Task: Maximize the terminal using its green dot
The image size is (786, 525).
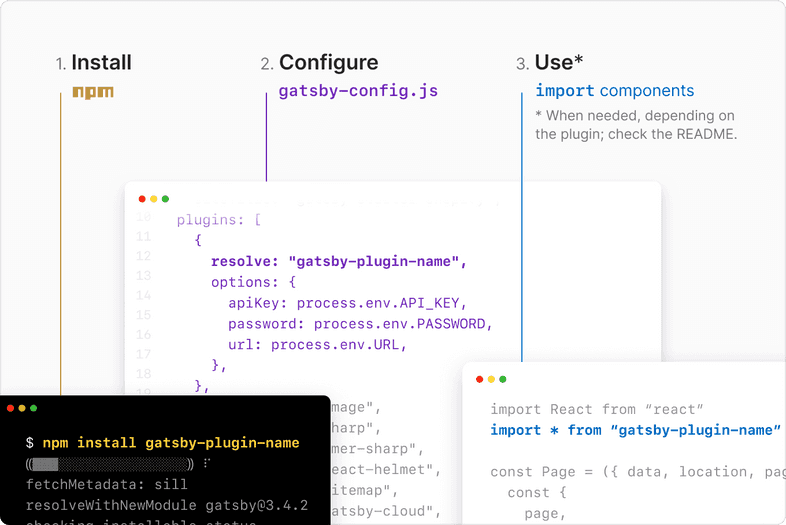Action: pos(34,408)
